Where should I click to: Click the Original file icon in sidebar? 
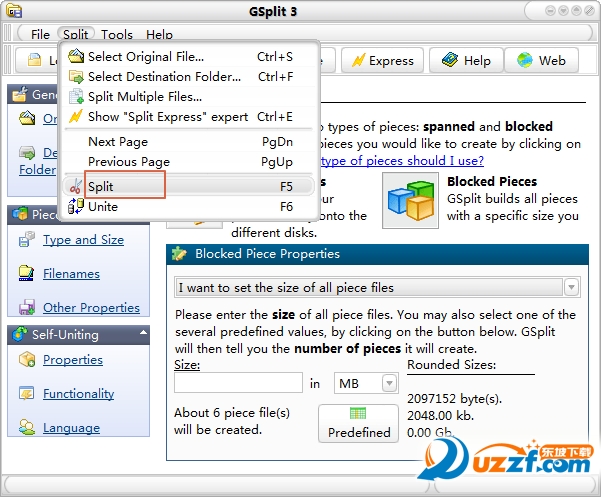(27, 118)
